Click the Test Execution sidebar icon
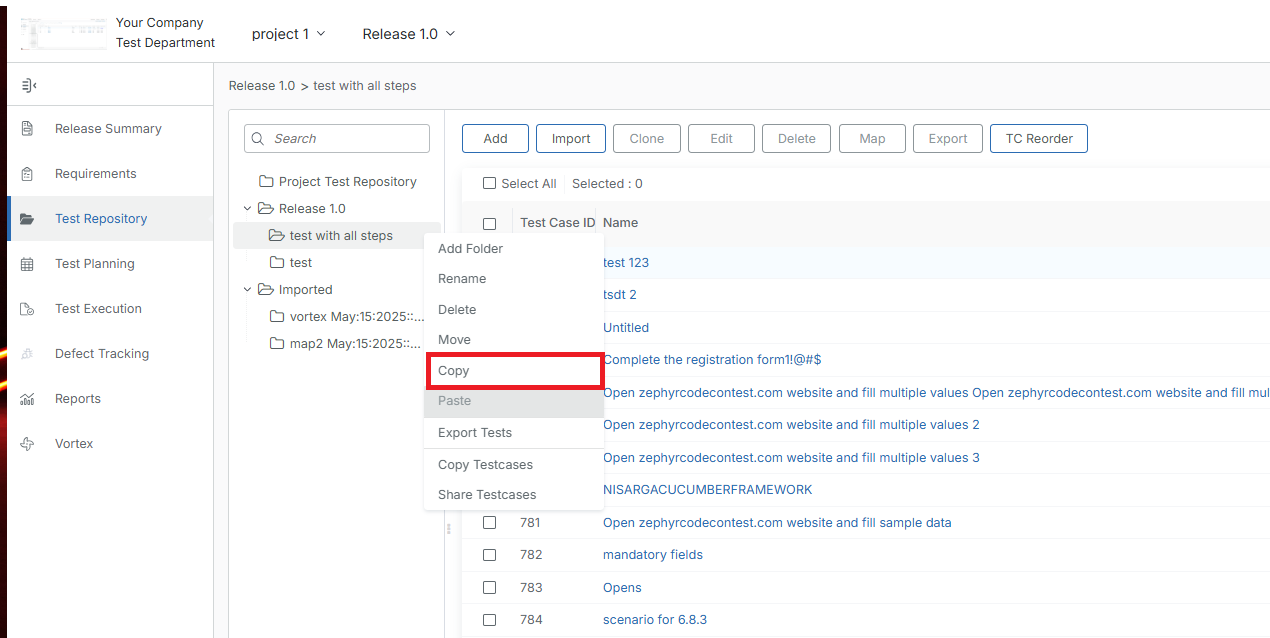Viewport: 1270px width, 638px height. pos(28,309)
